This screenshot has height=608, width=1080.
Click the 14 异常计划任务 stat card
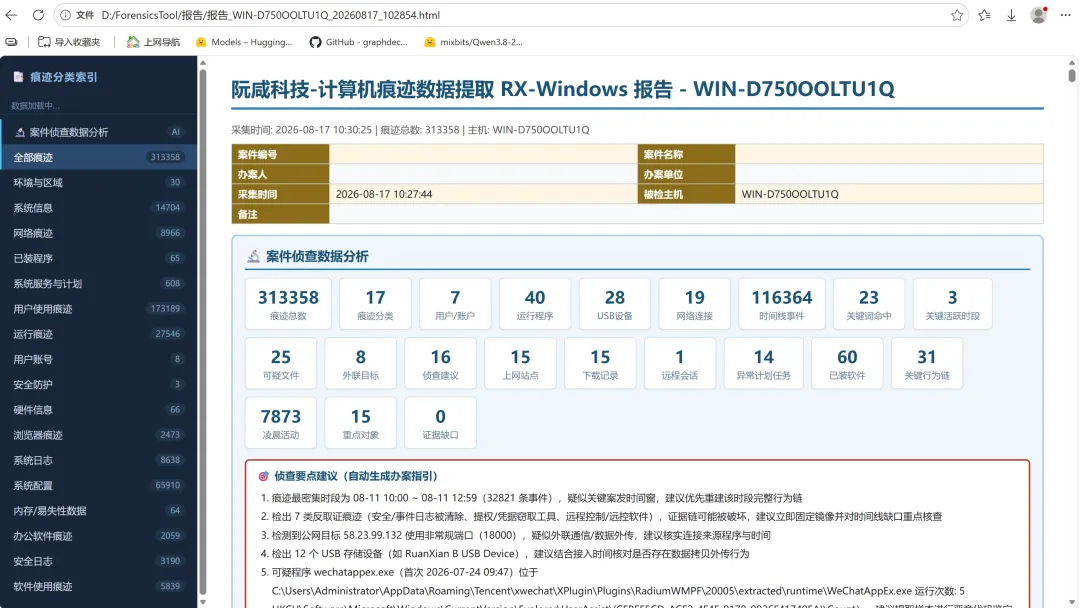coord(764,363)
